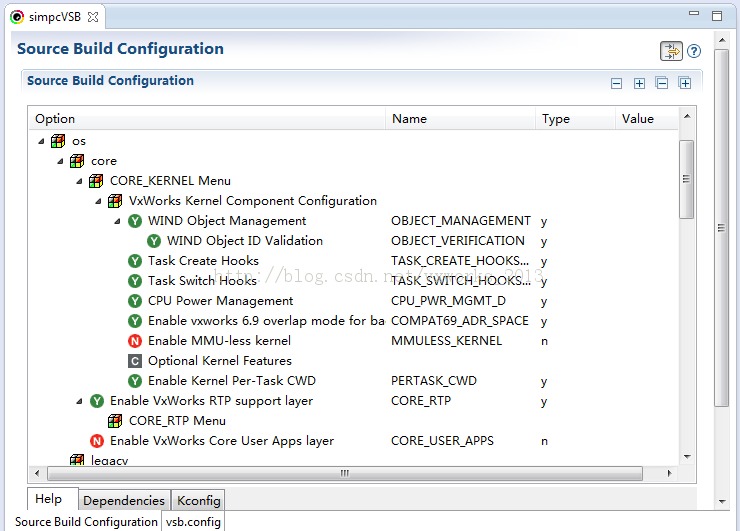
Task: Collapse the core tree node
Action: click(x=60, y=161)
